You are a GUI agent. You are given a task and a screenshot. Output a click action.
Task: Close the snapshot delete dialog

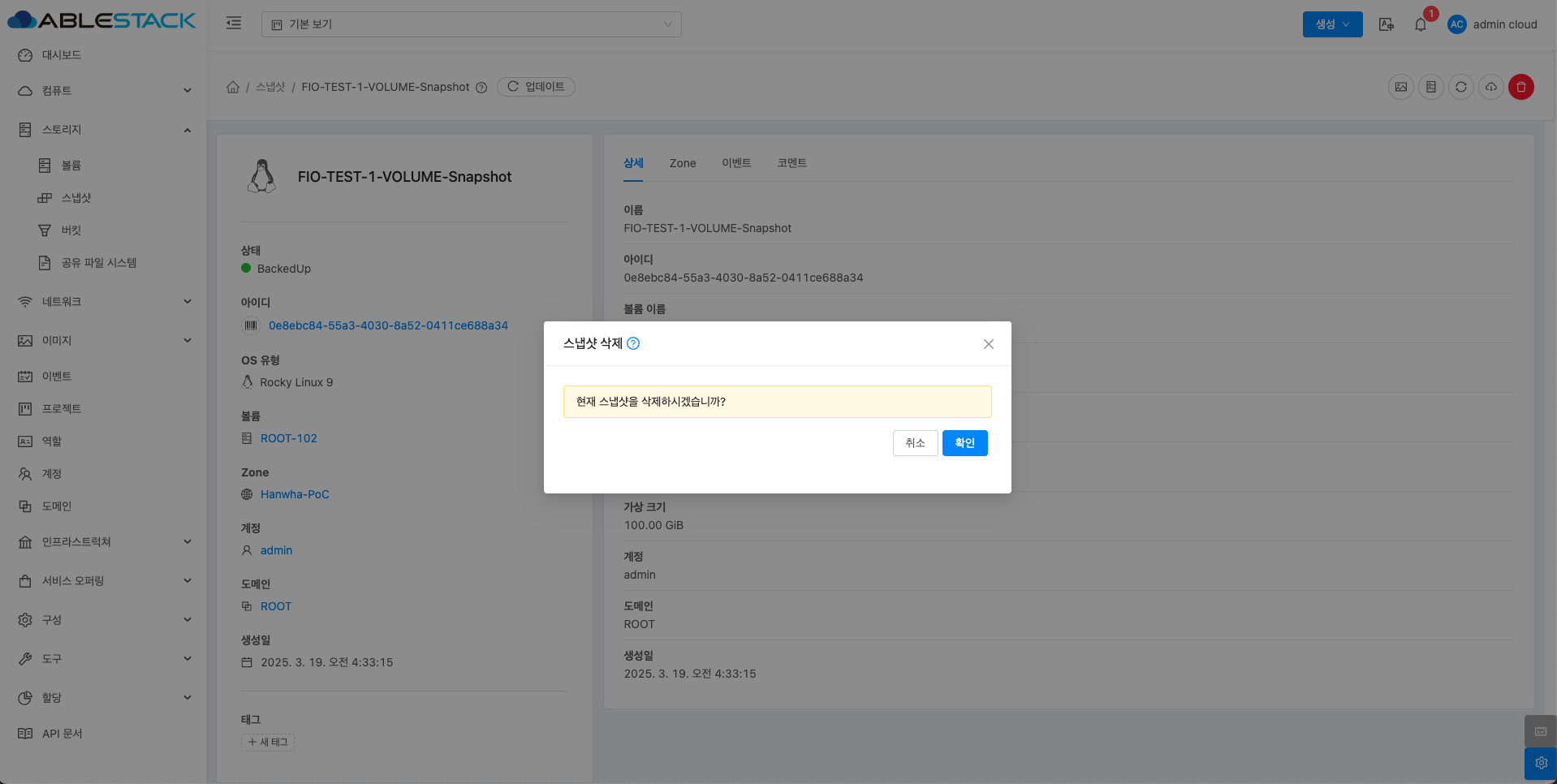coord(988,344)
